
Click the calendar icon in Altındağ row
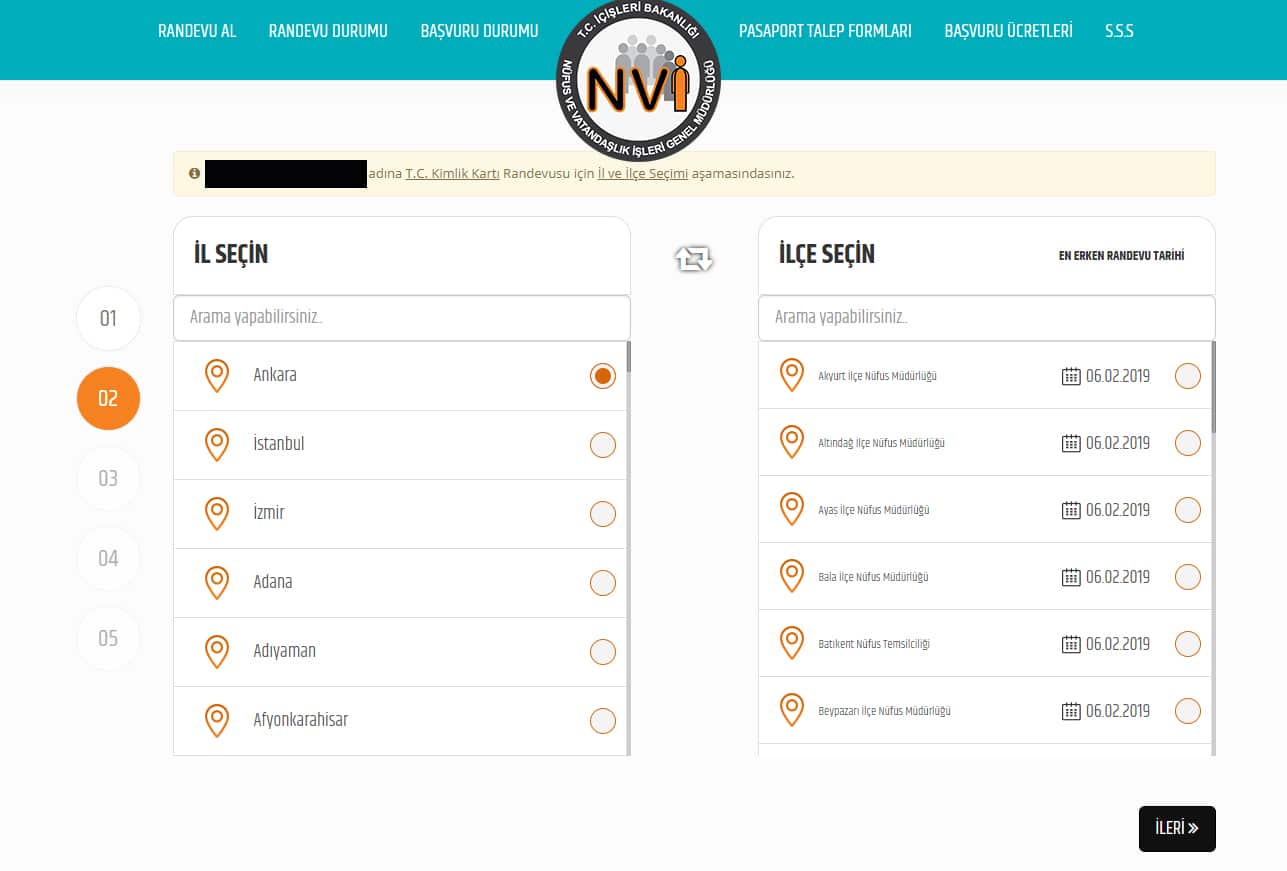pyautogui.click(x=1071, y=443)
